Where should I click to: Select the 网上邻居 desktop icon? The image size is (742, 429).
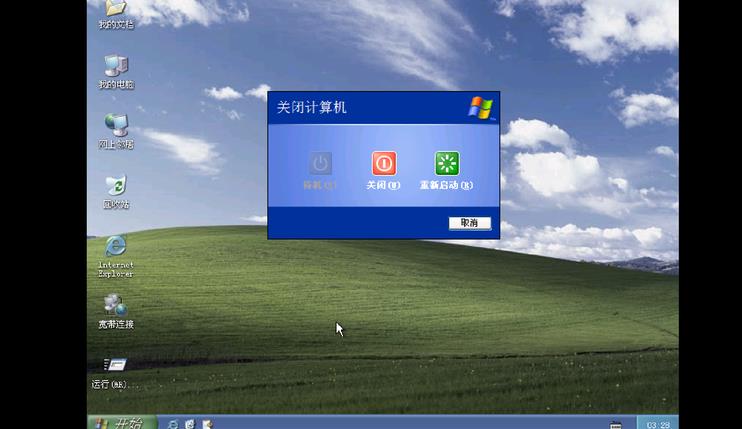coord(116,131)
